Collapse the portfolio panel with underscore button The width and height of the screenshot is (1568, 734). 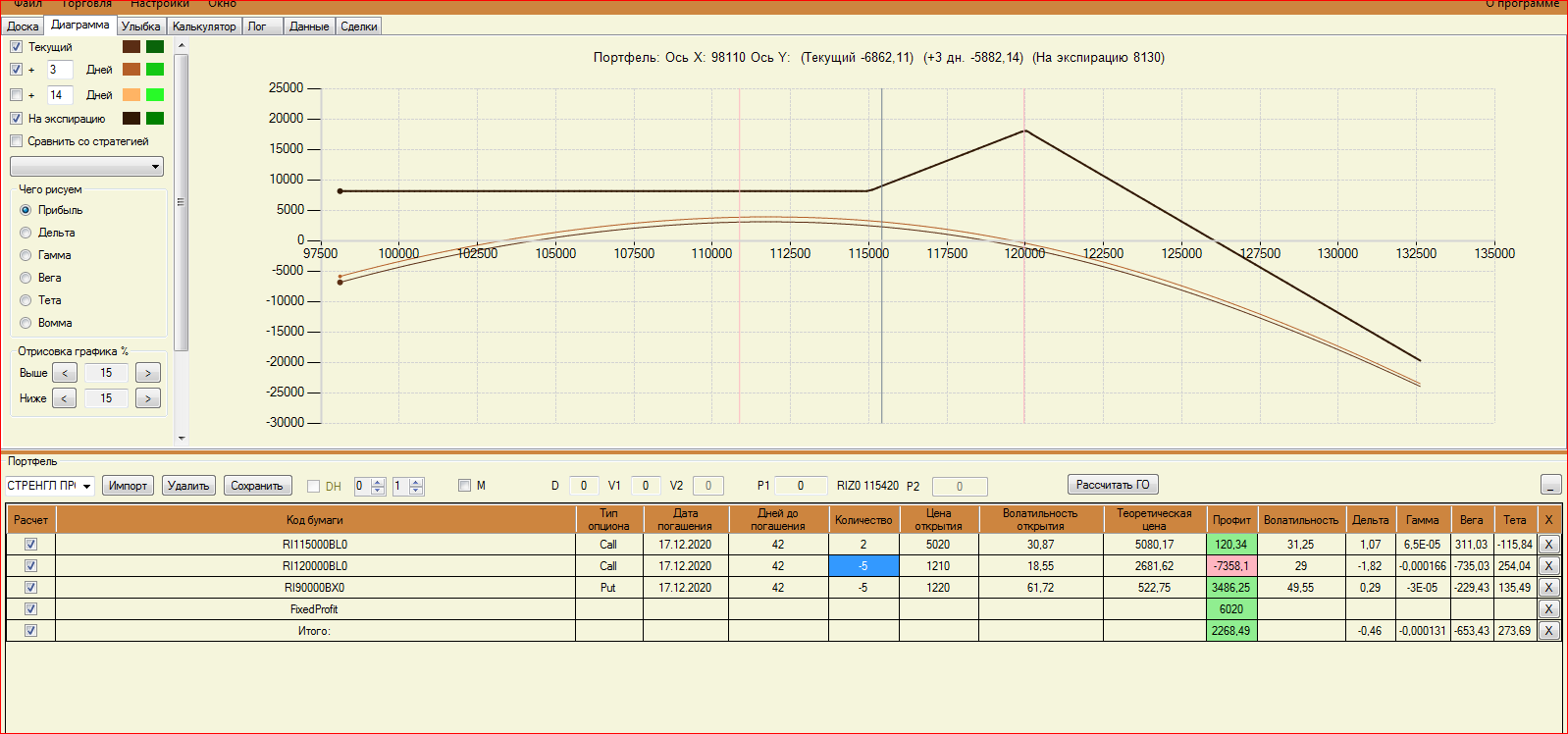coord(1550,485)
